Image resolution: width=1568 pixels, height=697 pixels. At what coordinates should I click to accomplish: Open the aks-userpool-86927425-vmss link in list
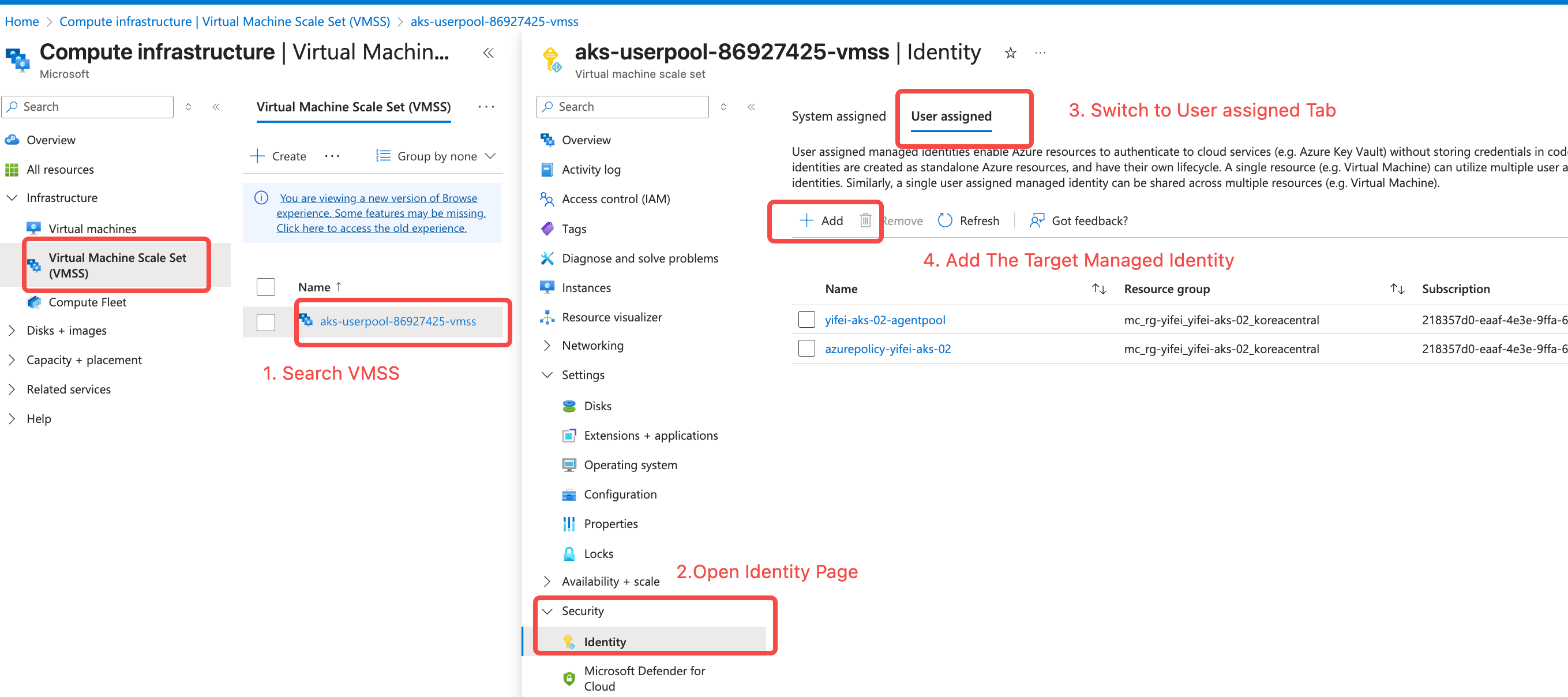click(x=397, y=321)
